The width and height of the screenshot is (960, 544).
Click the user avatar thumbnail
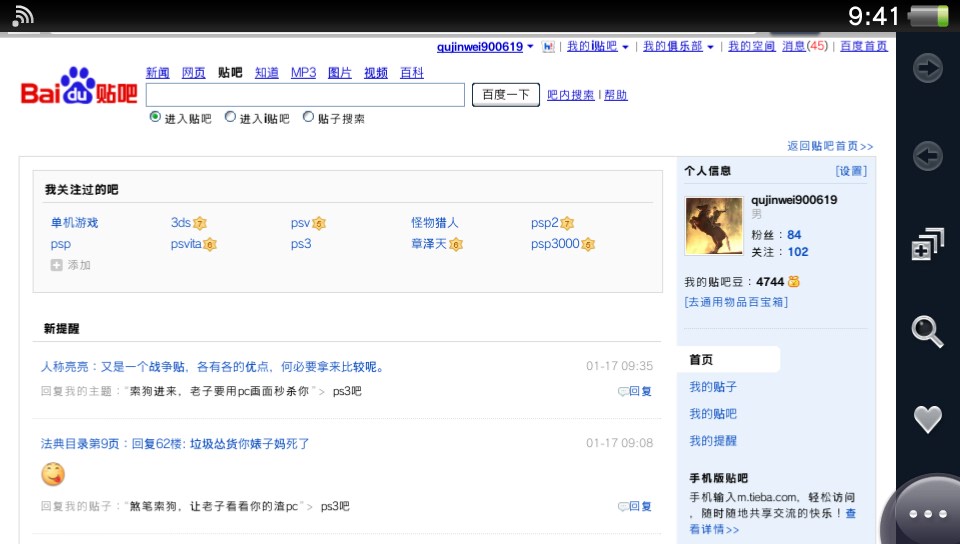click(x=713, y=226)
